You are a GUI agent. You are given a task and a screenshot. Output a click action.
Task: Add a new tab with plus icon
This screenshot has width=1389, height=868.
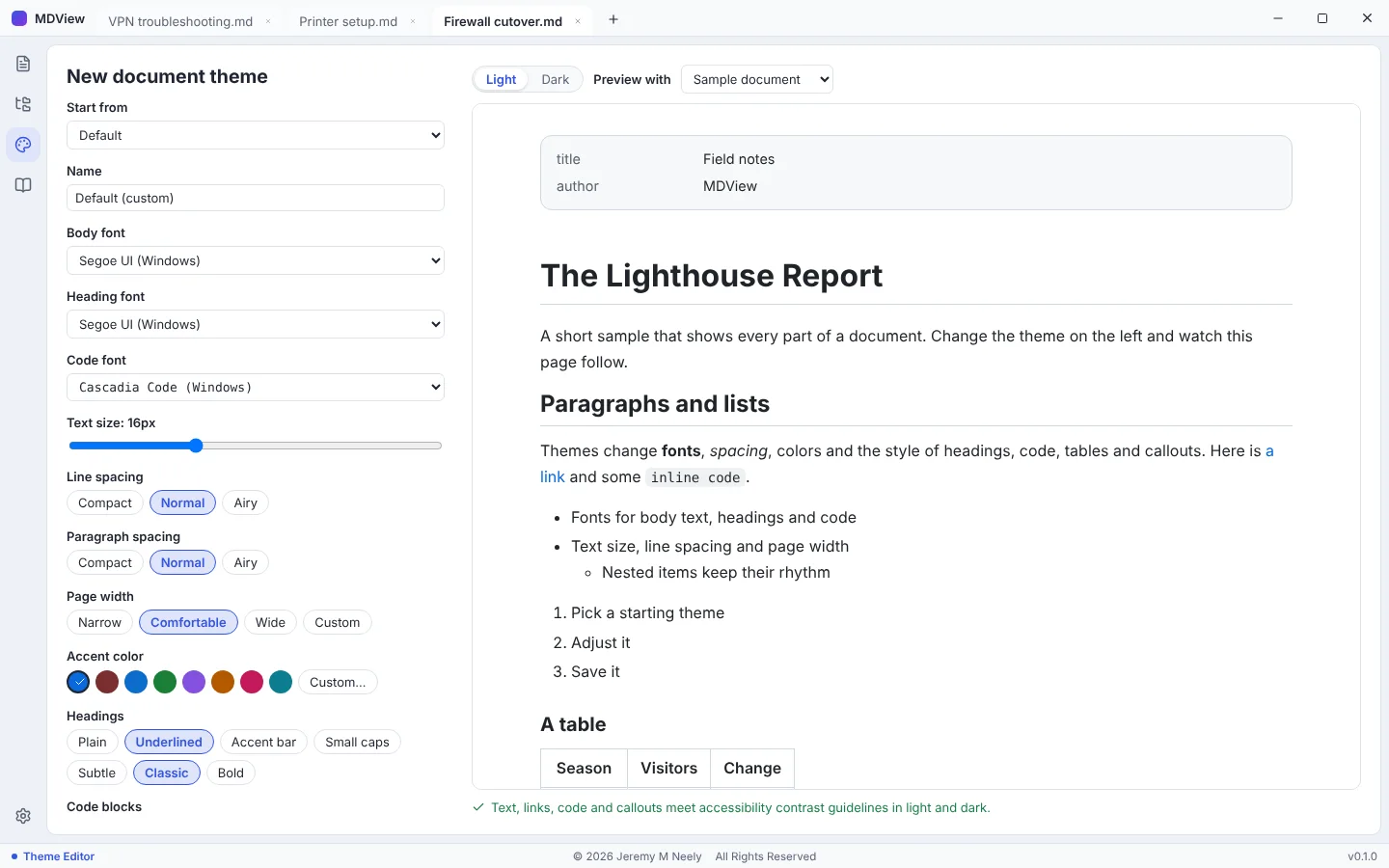click(x=613, y=19)
